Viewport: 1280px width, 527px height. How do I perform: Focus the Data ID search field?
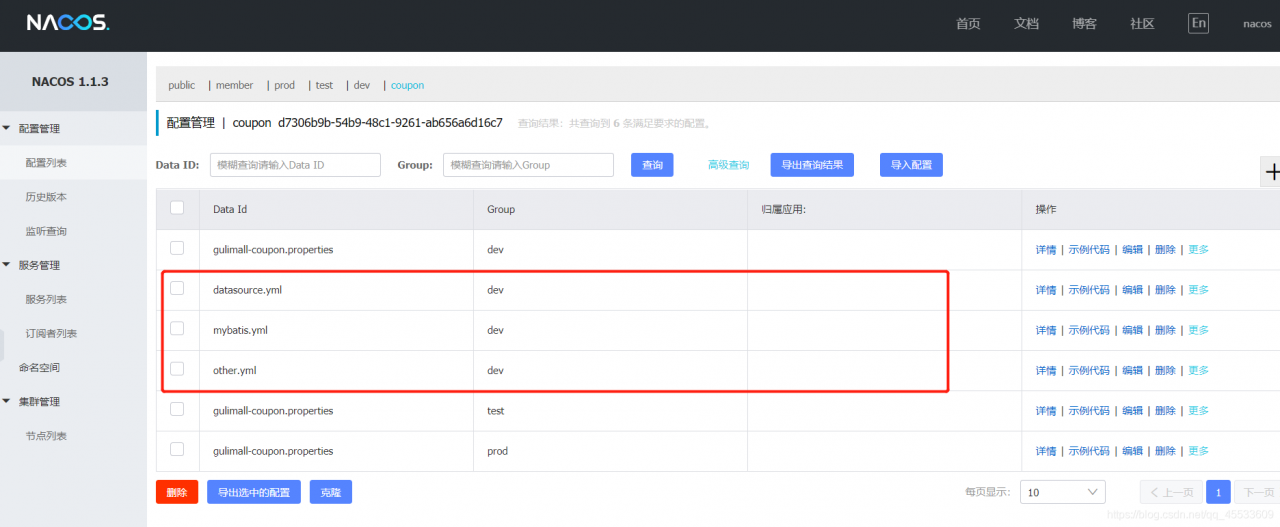click(295, 165)
